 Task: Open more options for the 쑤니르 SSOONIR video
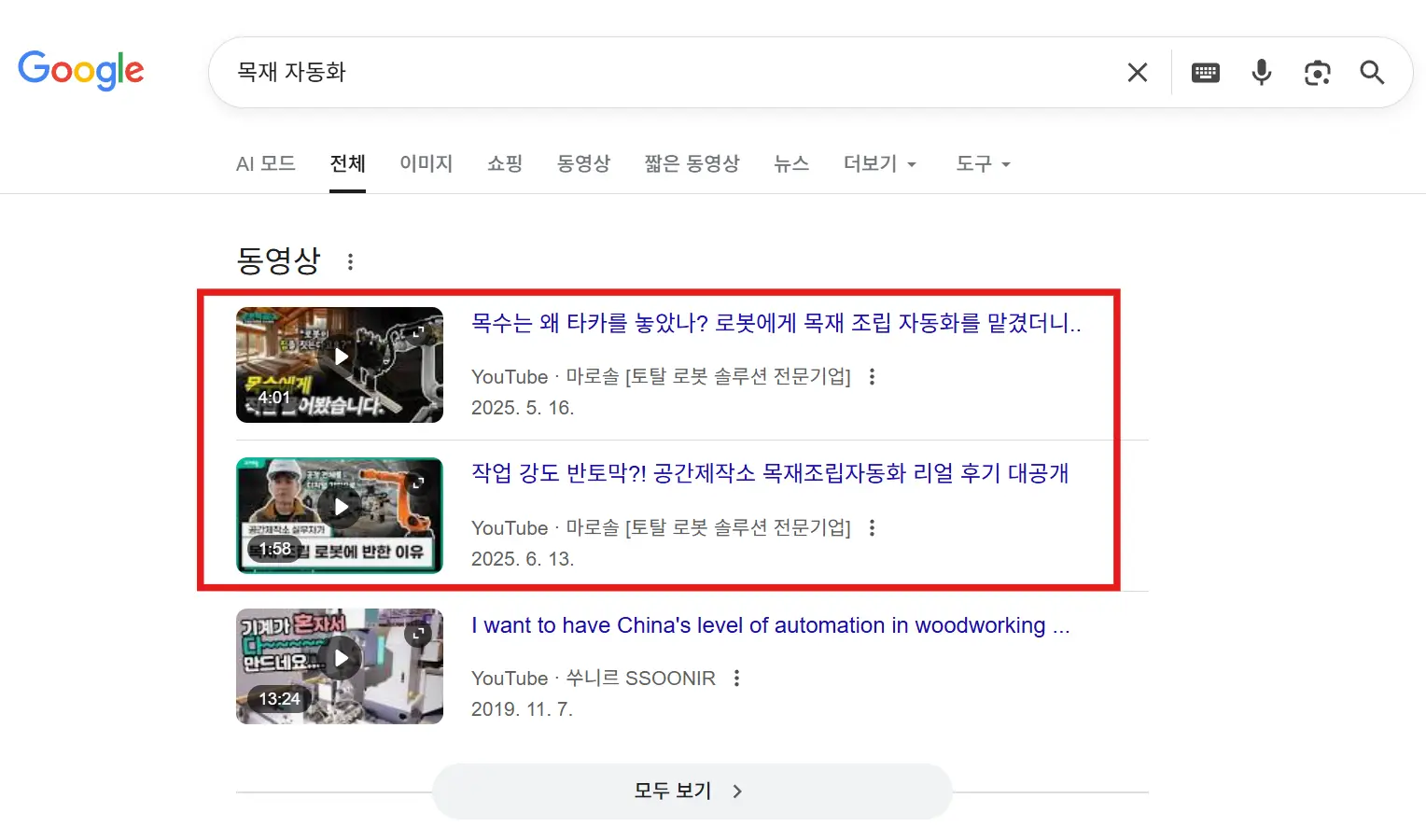click(736, 678)
